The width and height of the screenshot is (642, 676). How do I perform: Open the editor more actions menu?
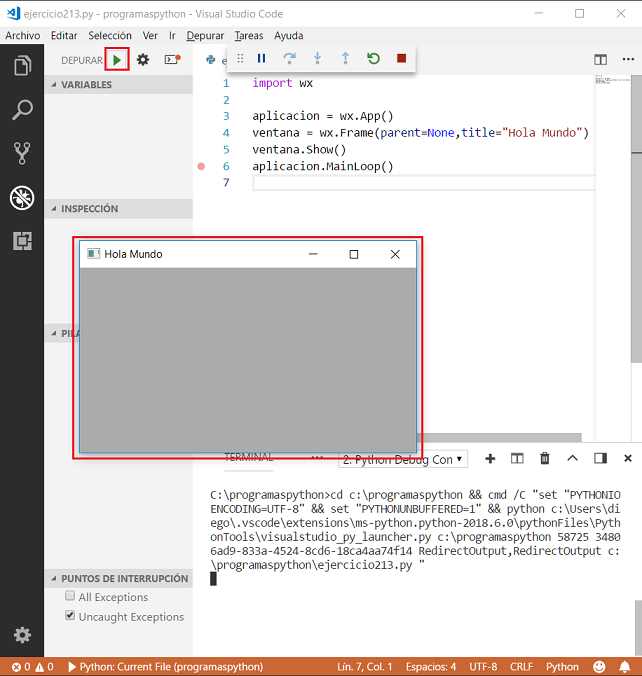click(628, 59)
